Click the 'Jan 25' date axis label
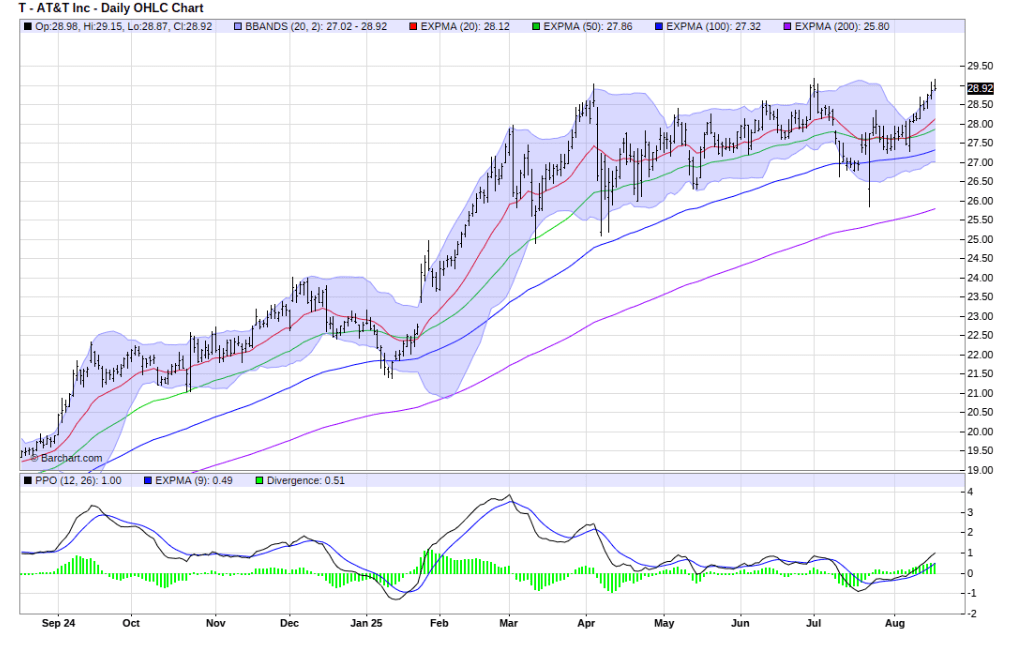Image resolution: width=1017 pixels, height=659 pixels. tap(366, 623)
